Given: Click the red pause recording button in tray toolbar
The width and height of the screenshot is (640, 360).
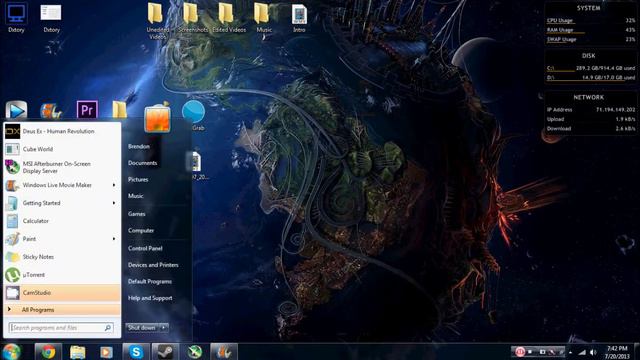Looking at the screenshot, I should pos(520,352).
